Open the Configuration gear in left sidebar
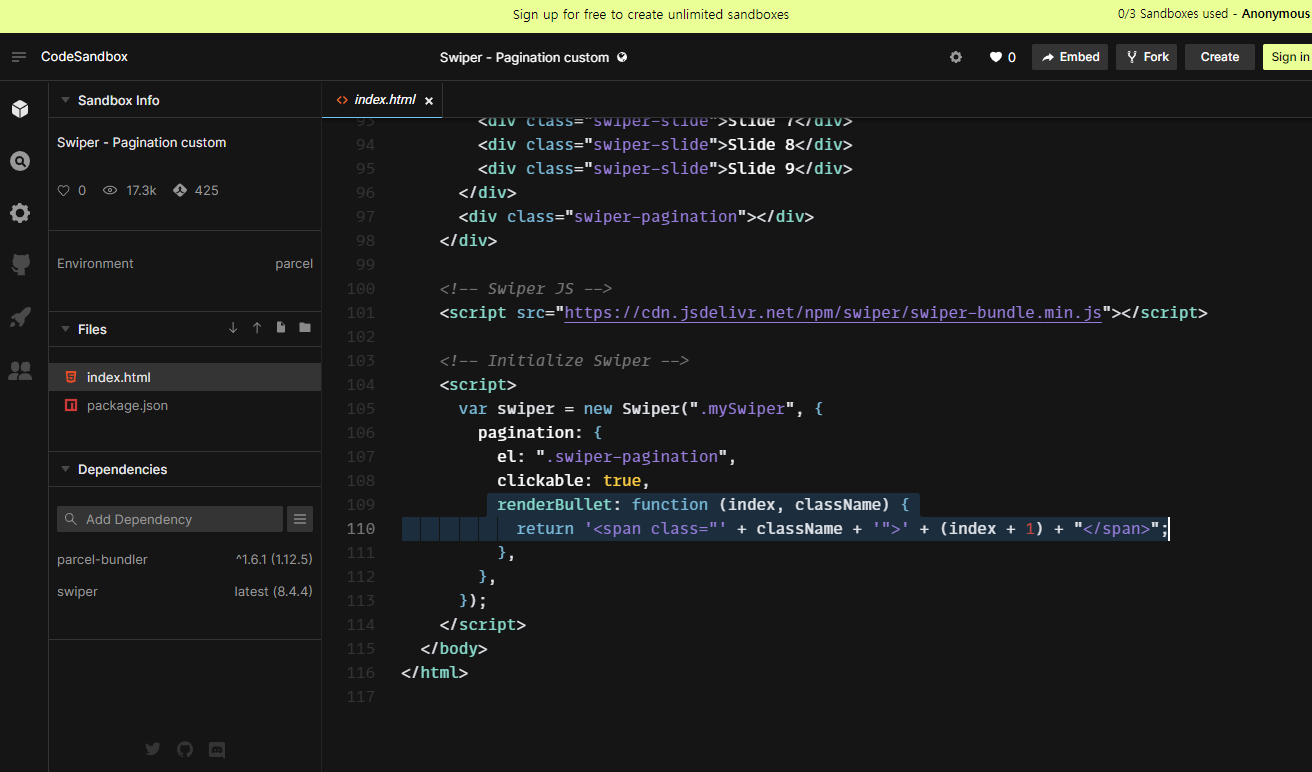Image resolution: width=1312 pixels, height=772 pixels. 20,213
